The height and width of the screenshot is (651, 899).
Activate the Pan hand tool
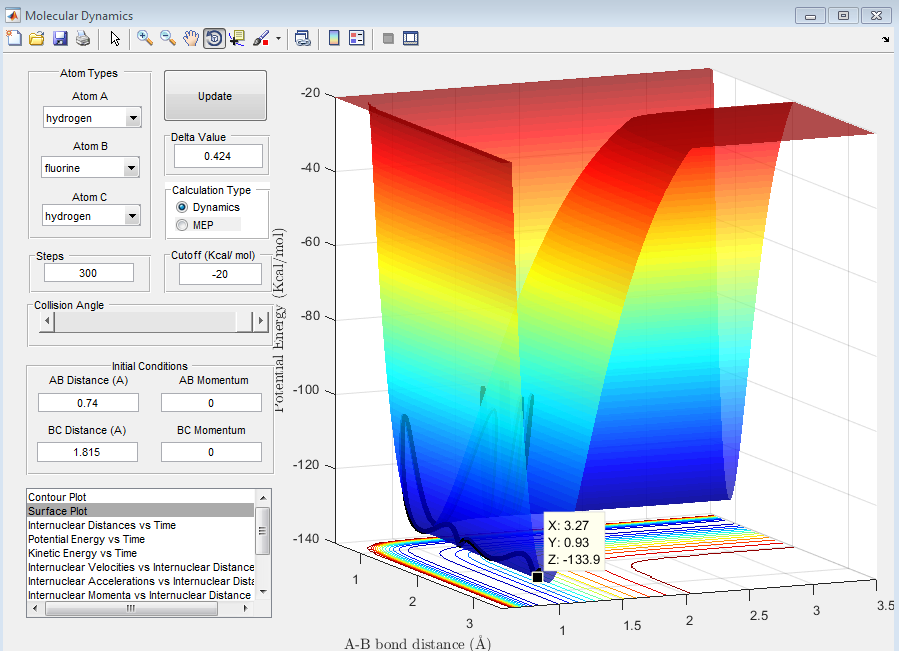pos(191,38)
